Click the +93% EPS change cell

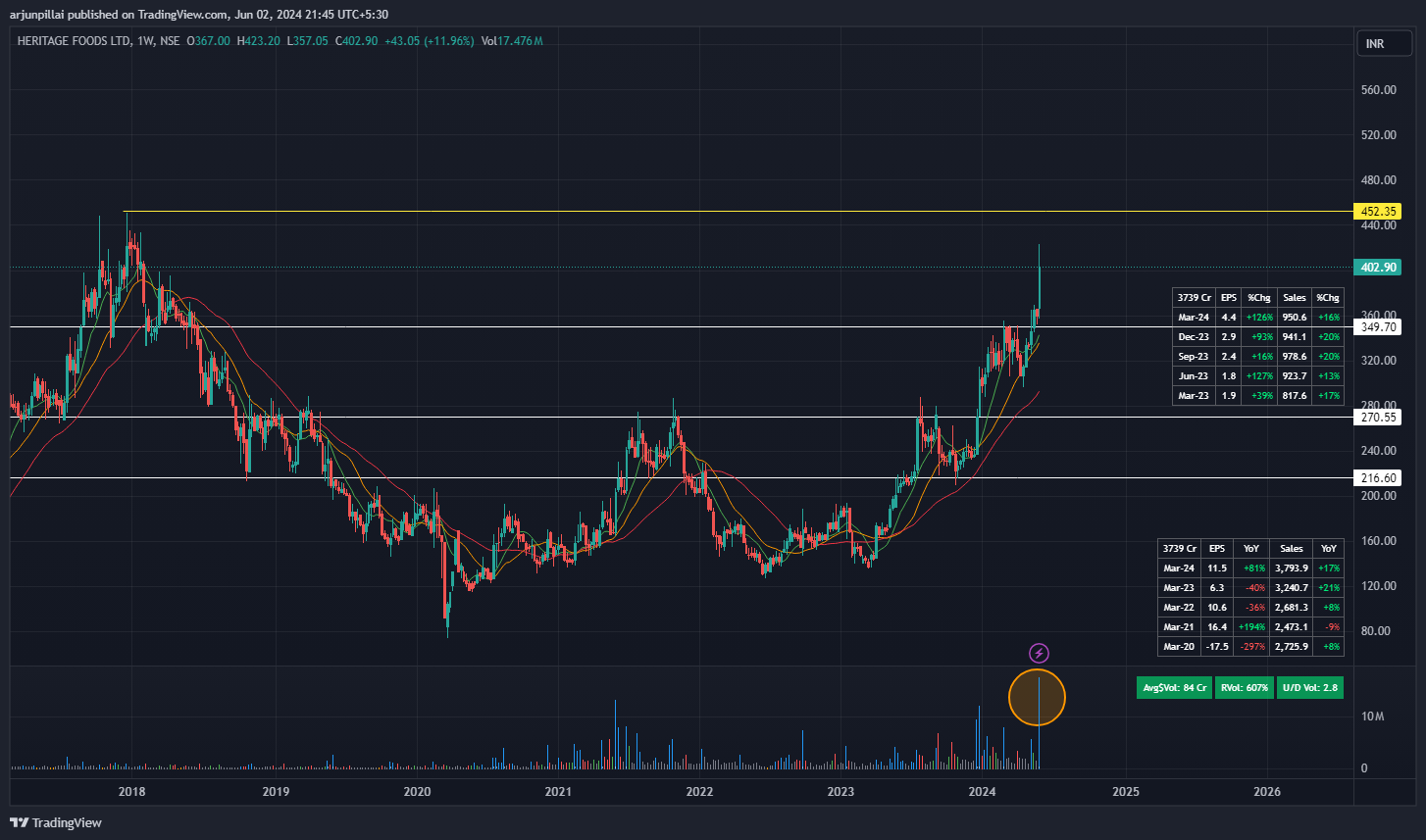pyautogui.click(x=1258, y=337)
